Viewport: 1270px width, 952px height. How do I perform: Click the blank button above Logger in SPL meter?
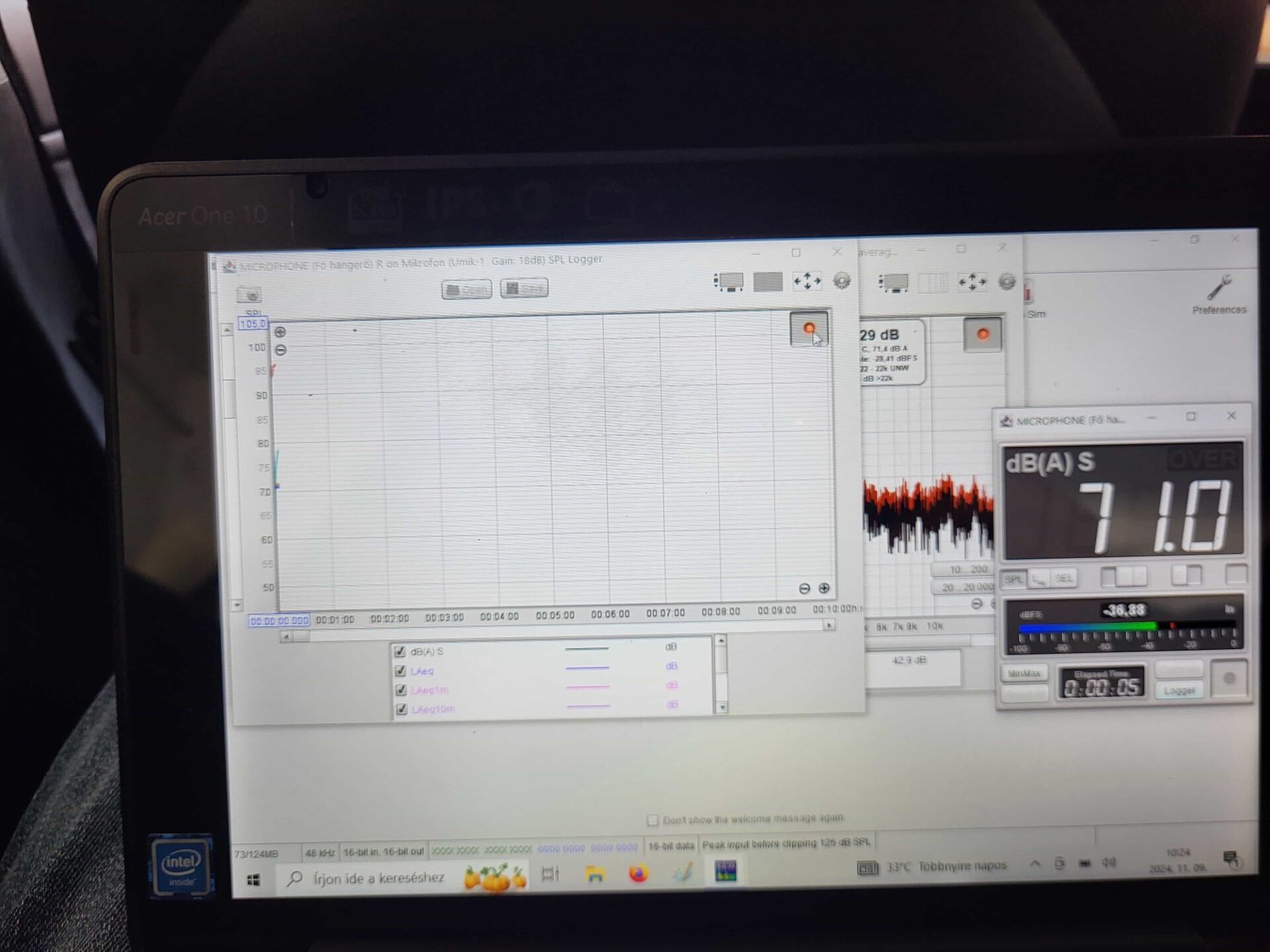[x=1179, y=670]
